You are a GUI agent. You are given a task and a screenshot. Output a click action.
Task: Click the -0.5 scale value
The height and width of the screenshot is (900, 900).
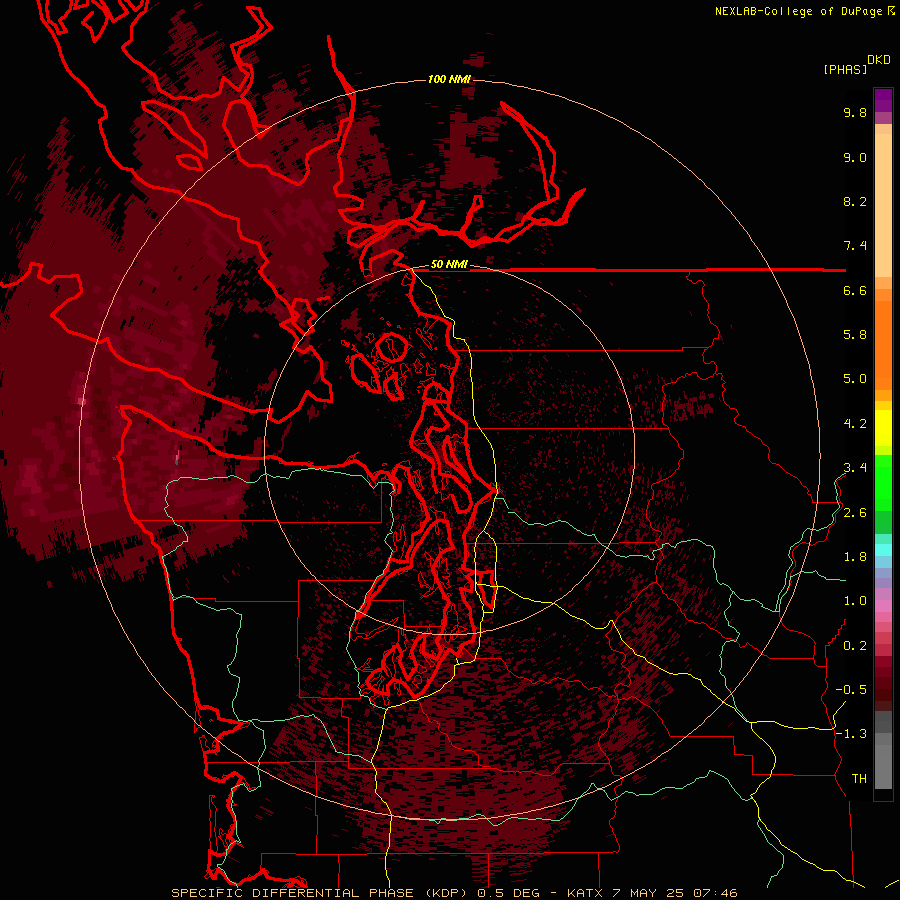[851, 690]
